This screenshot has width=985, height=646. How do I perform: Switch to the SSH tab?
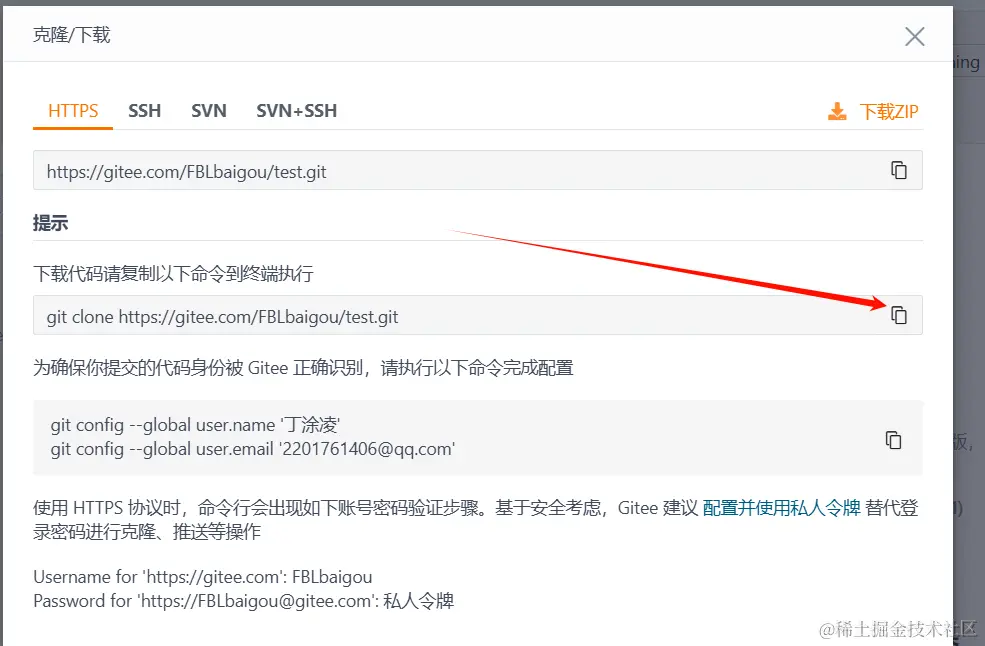click(144, 111)
